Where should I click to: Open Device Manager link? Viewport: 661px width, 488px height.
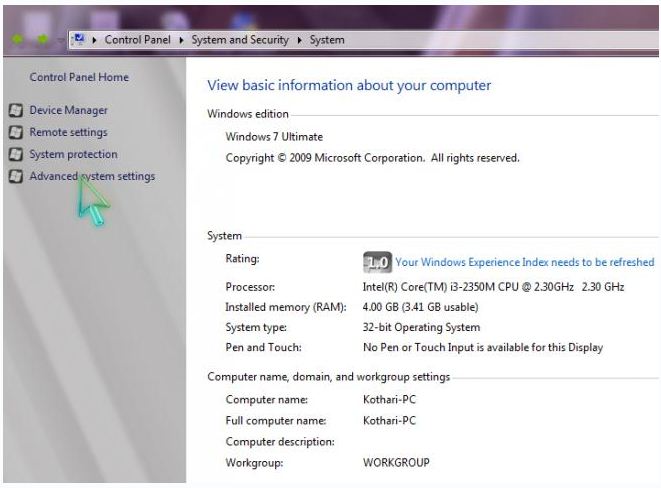pyautogui.click(x=68, y=110)
